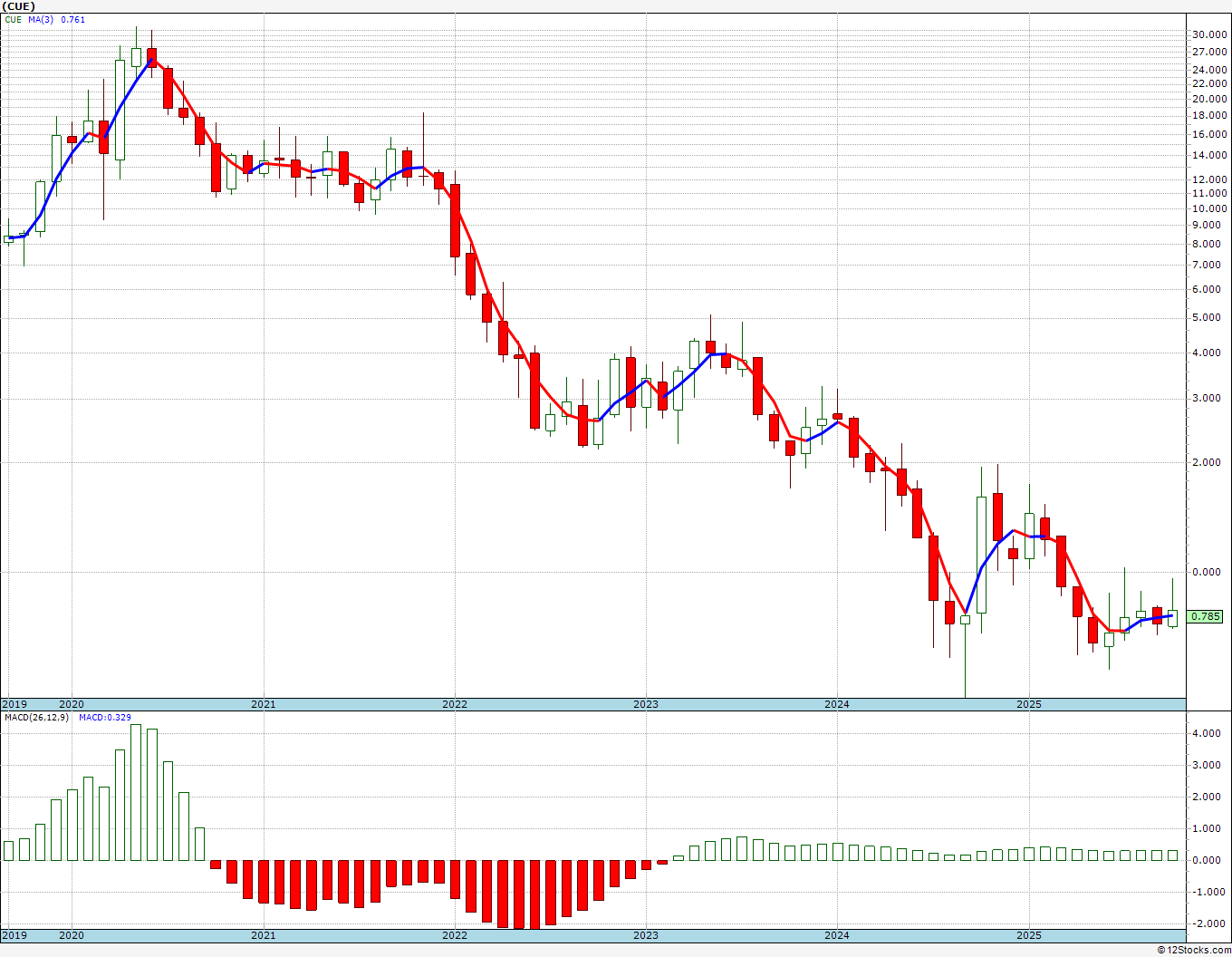This screenshot has width=1232, height=957.
Task: Click 12.000 on the price axis
Action: point(1210,179)
